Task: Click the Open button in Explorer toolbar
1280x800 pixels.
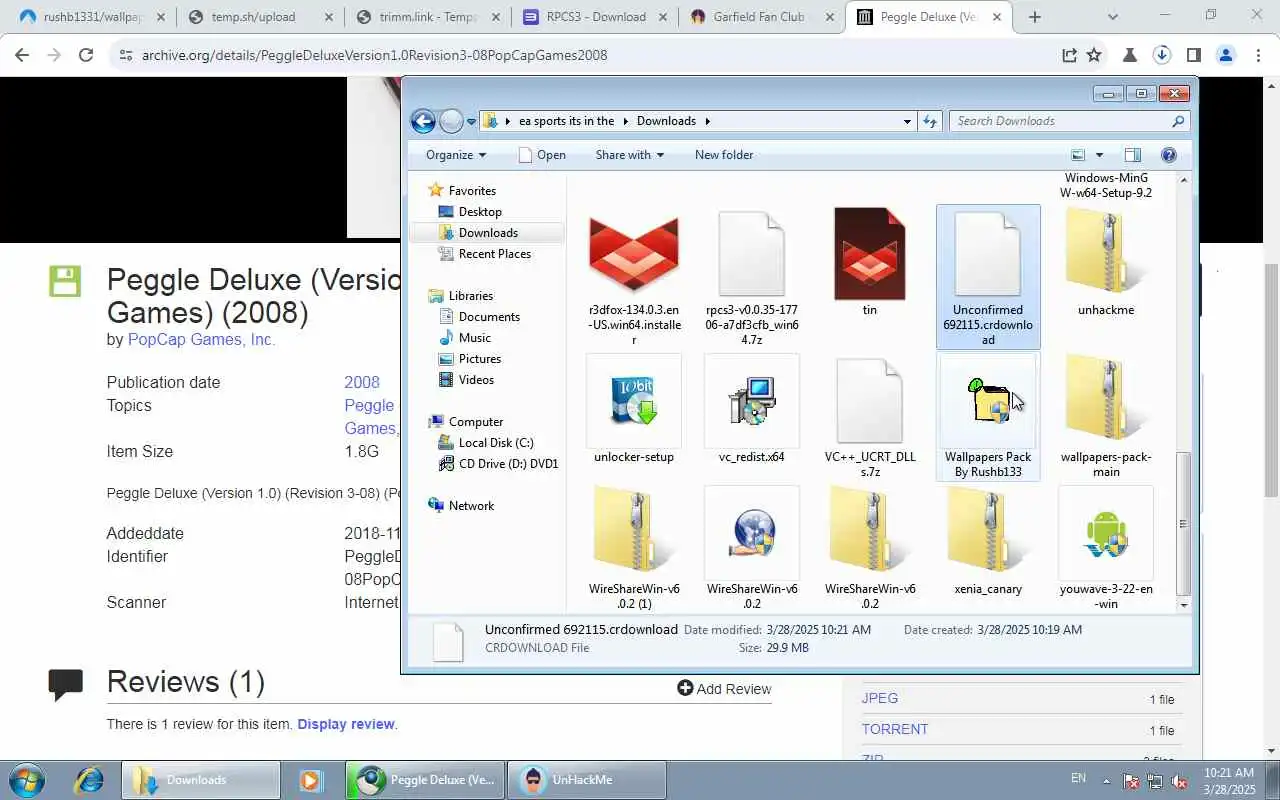Action: point(542,155)
